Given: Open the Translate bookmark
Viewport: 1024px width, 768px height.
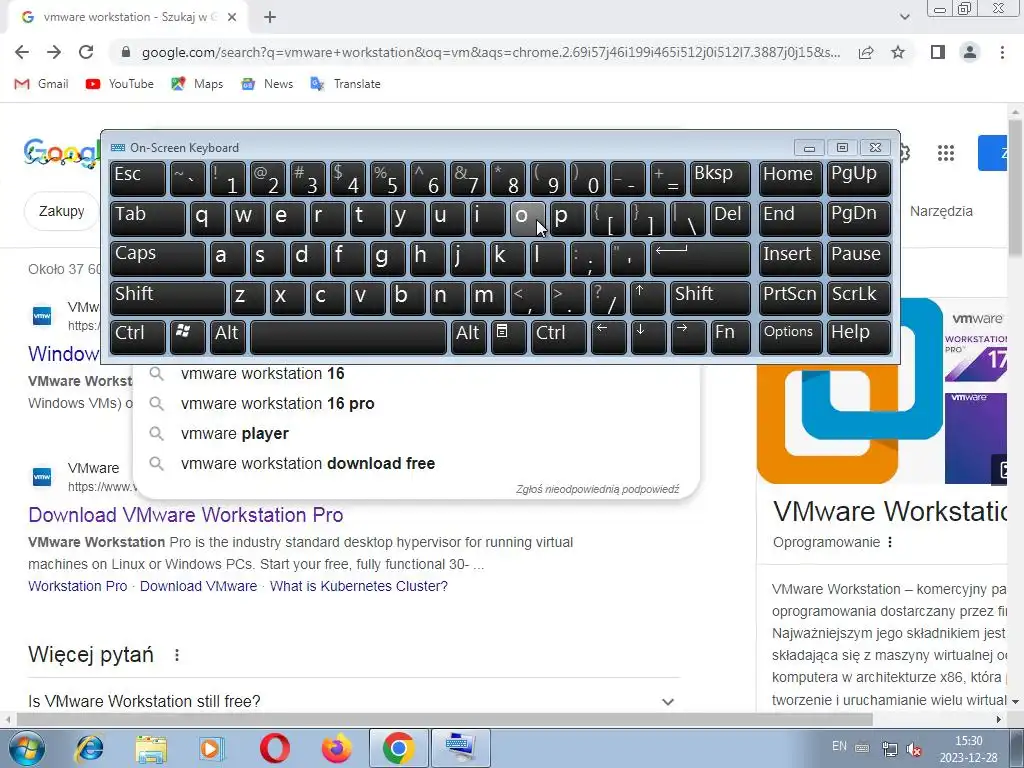Looking at the screenshot, I should (x=345, y=84).
